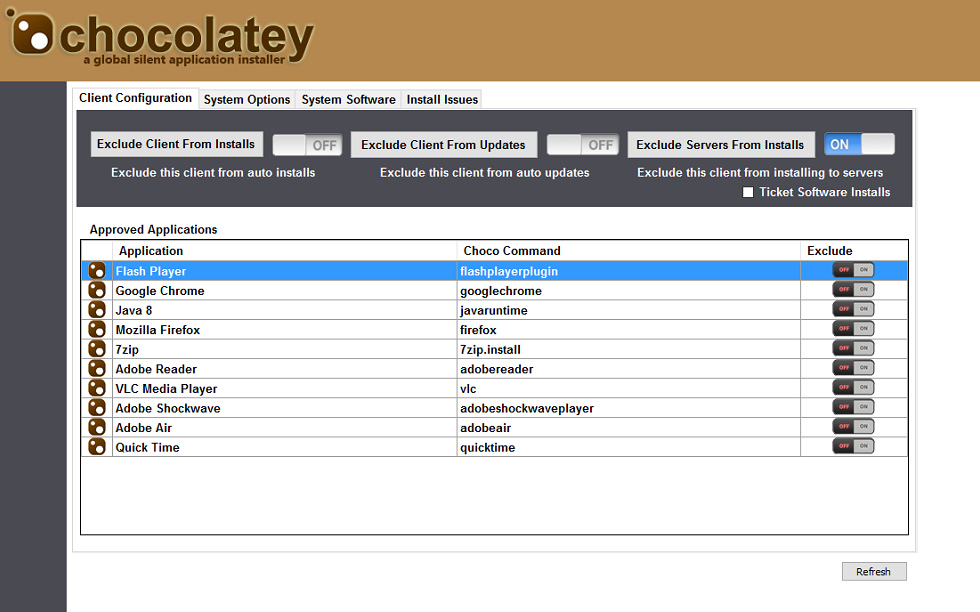The image size is (980, 612).
Task: Click the Chocolatey icon beside Flash Player
Action: [x=97, y=271]
